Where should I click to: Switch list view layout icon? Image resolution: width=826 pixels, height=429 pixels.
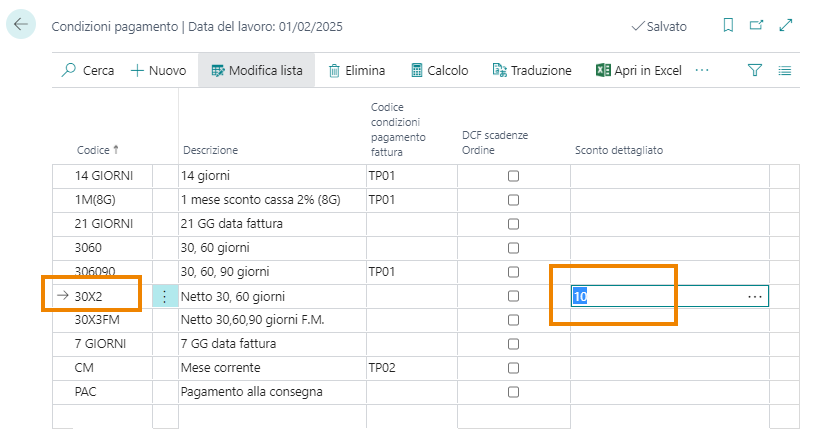pos(784,70)
